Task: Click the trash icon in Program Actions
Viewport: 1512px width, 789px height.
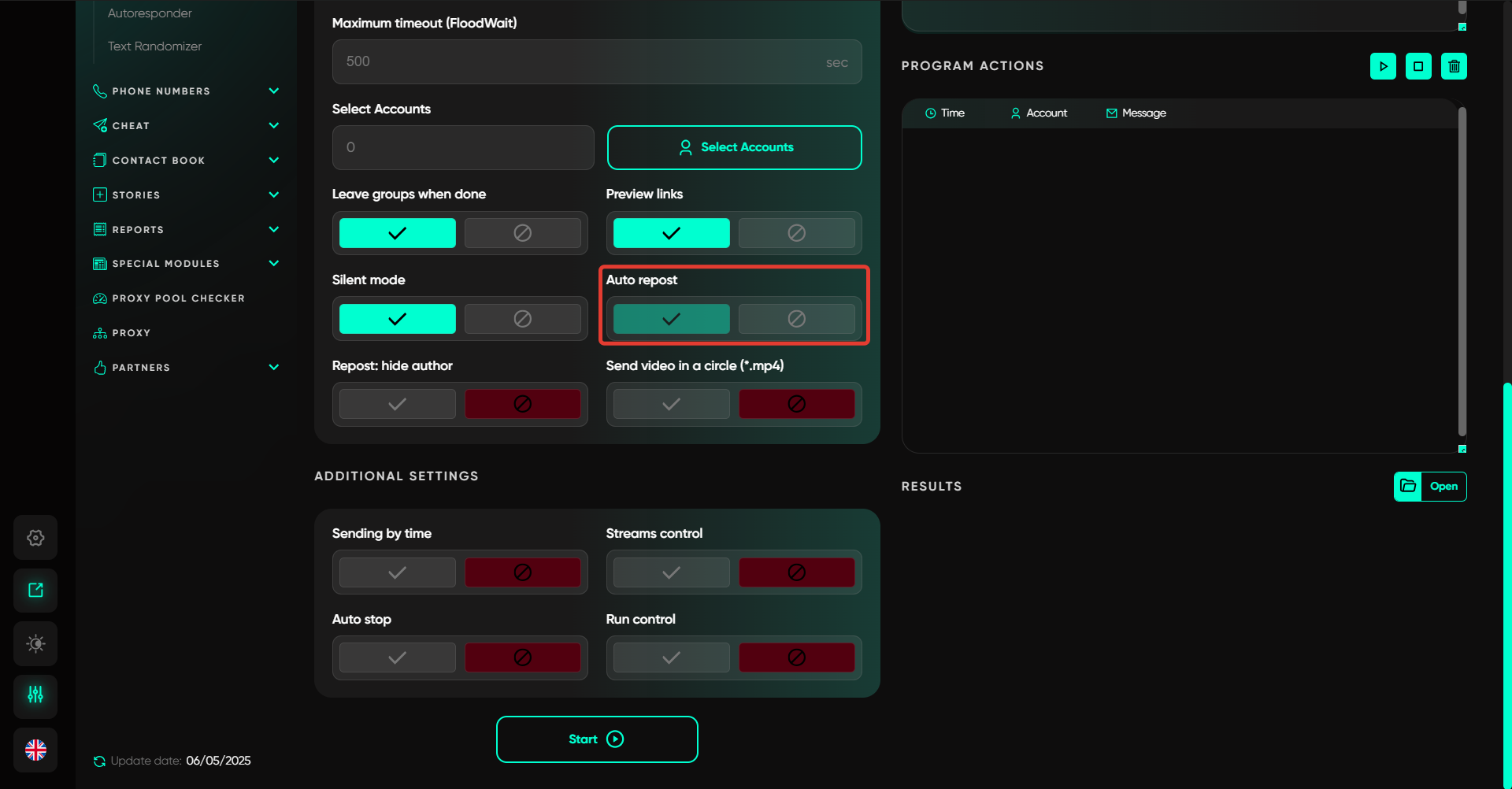Action: click(1454, 66)
